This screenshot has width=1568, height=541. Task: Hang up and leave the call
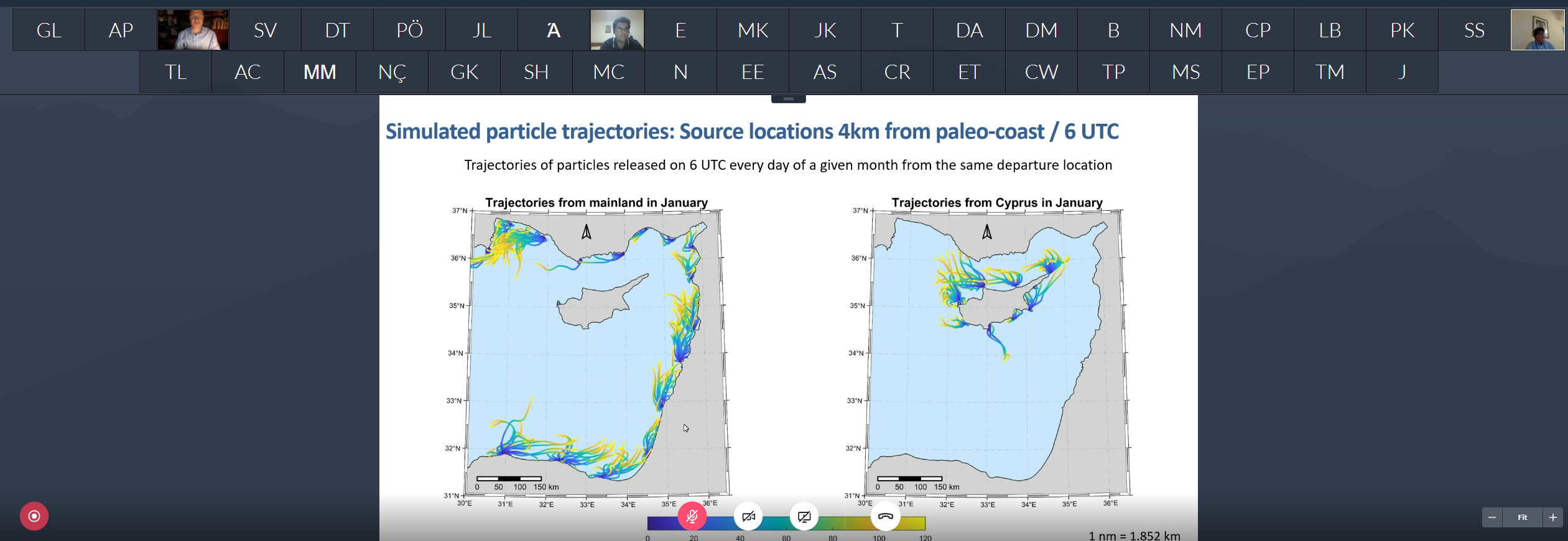[885, 516]
